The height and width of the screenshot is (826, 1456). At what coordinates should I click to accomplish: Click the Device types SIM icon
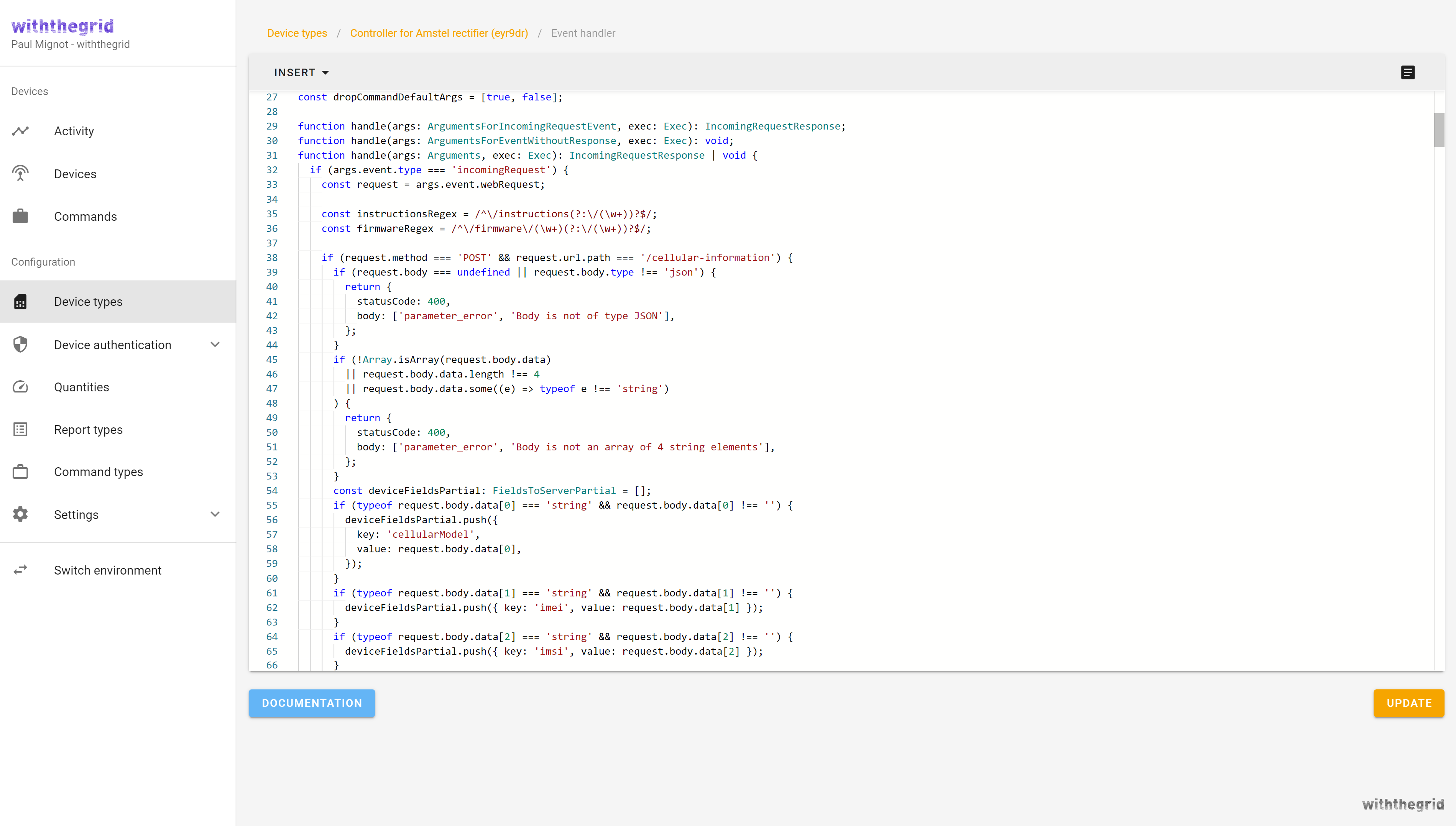[20, 302]
